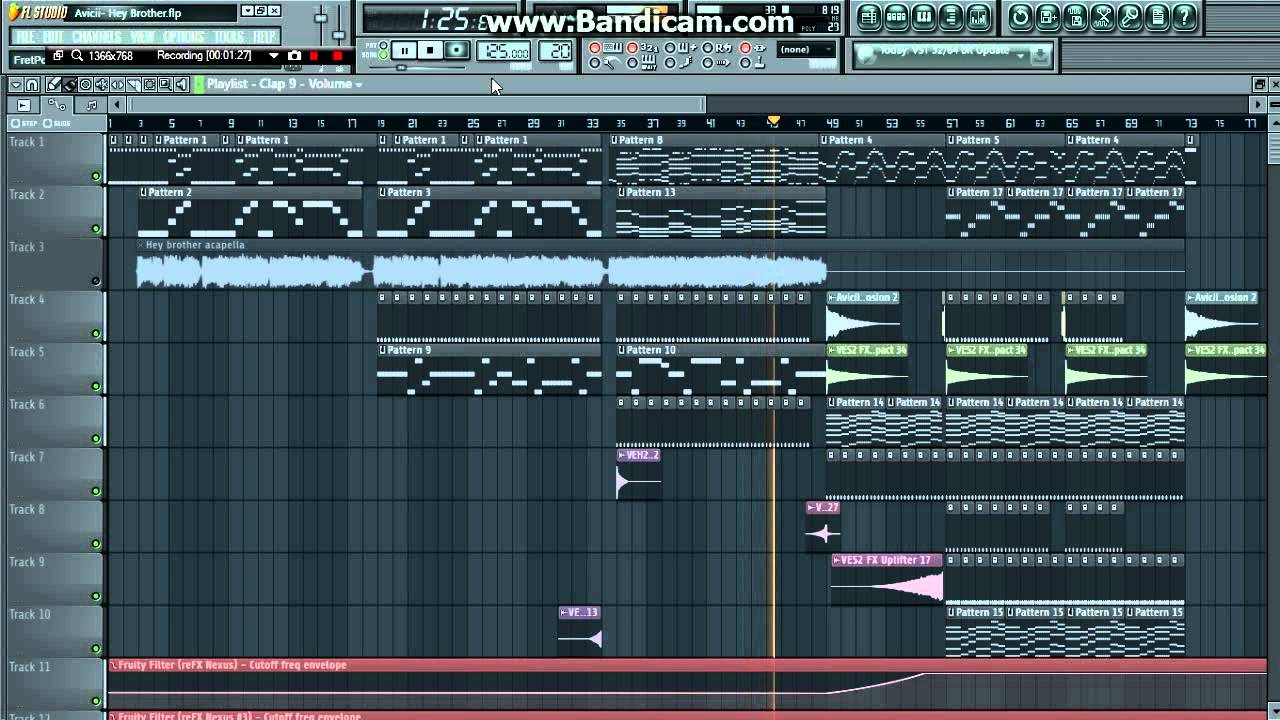Click the microphone recording icon
1280x720 pixels.
pos(1129,17)
